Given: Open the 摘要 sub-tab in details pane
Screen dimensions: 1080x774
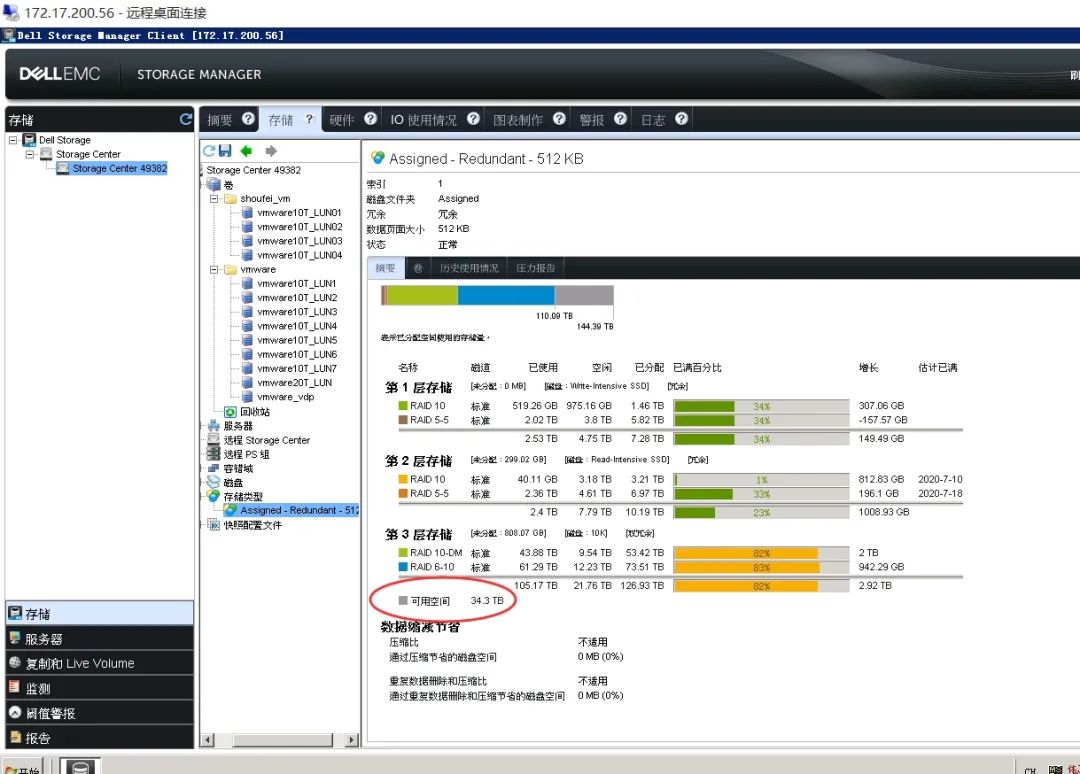Looking at the screenshot, I should coord(386,268).
